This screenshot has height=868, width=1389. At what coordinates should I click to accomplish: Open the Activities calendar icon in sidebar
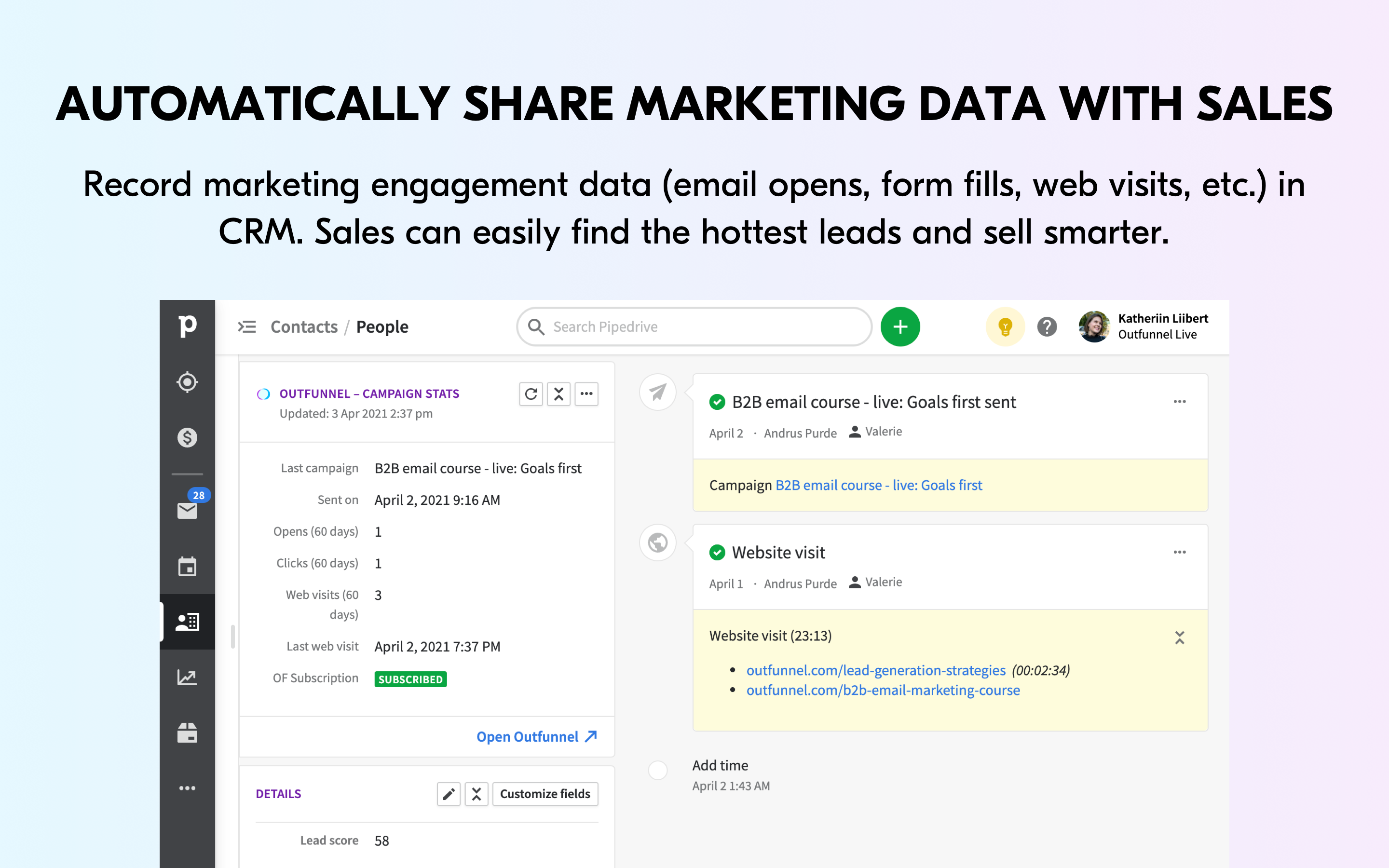pyautogui.click(x=187, y=567)
